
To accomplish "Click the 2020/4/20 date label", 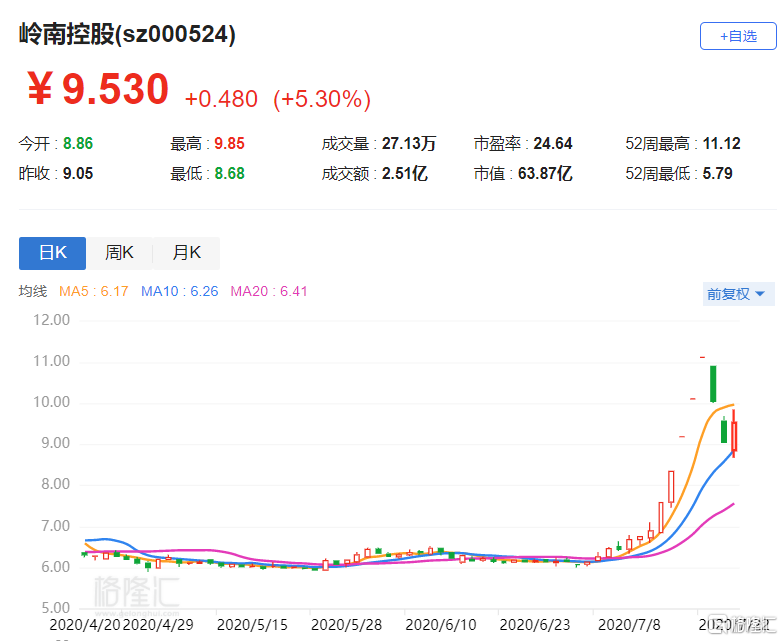I will [85, 625].
